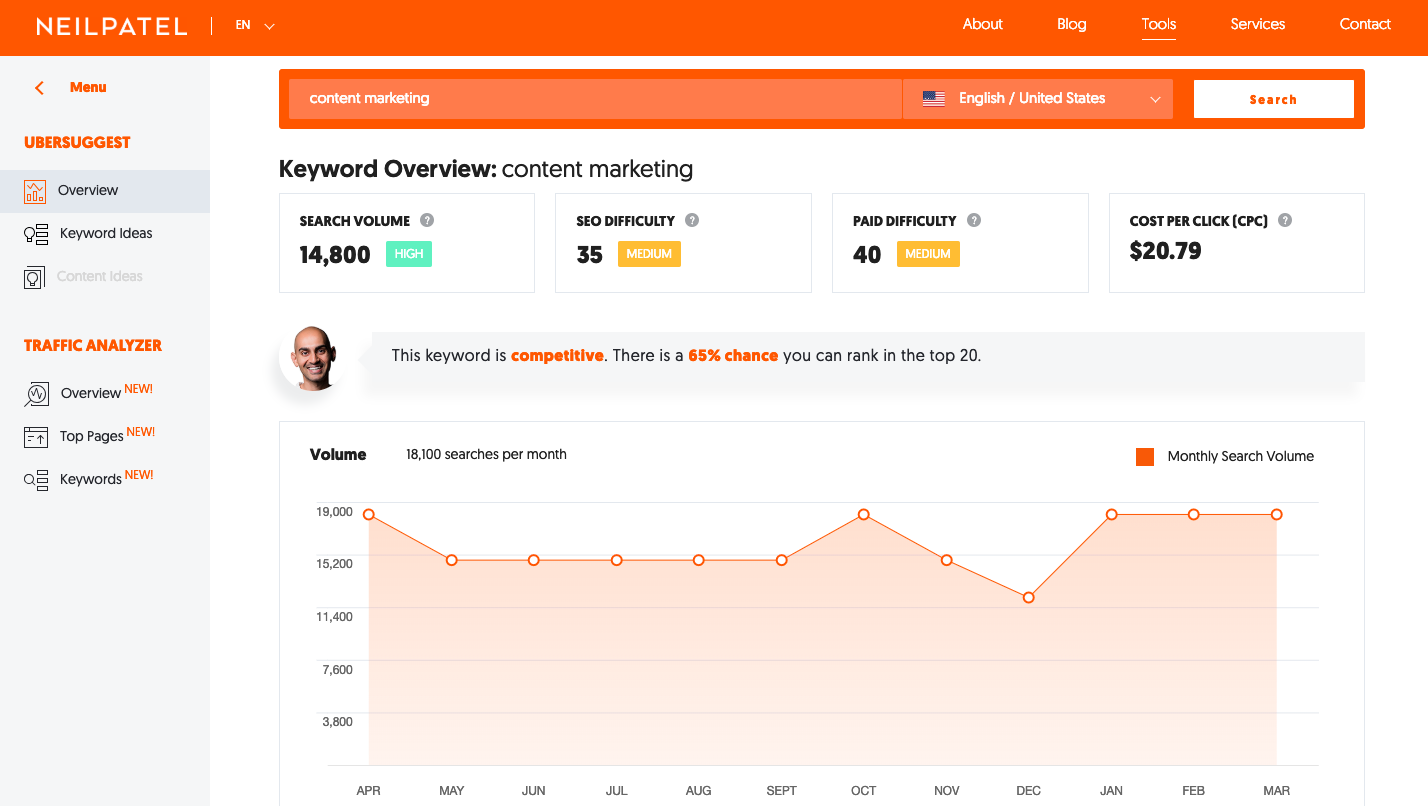The height and width of the screenshot is (806, 1428).
Task: Open the Contact menu item
Action: tap(1365, 24)
